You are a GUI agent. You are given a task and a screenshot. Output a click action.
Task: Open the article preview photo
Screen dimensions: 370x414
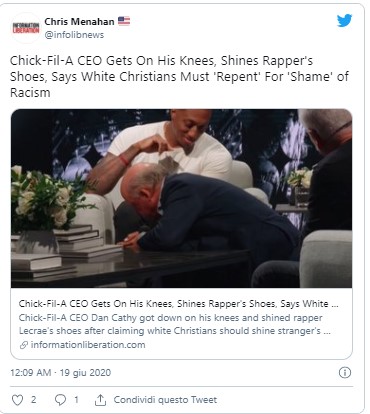point(181,198)
